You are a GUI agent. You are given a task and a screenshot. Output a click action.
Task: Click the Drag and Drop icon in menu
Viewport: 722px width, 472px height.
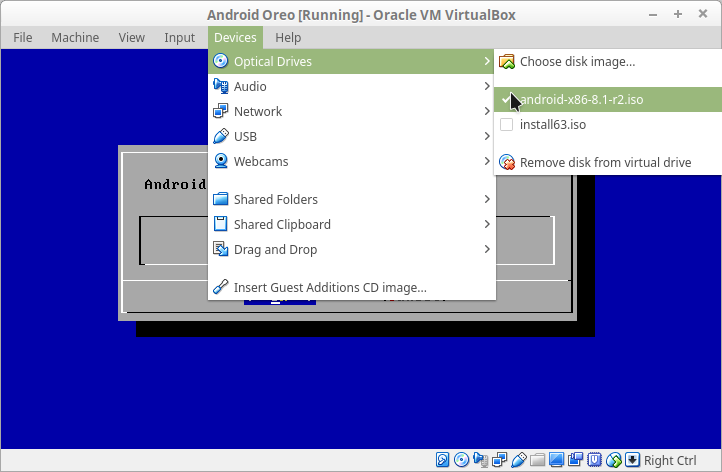221,249
